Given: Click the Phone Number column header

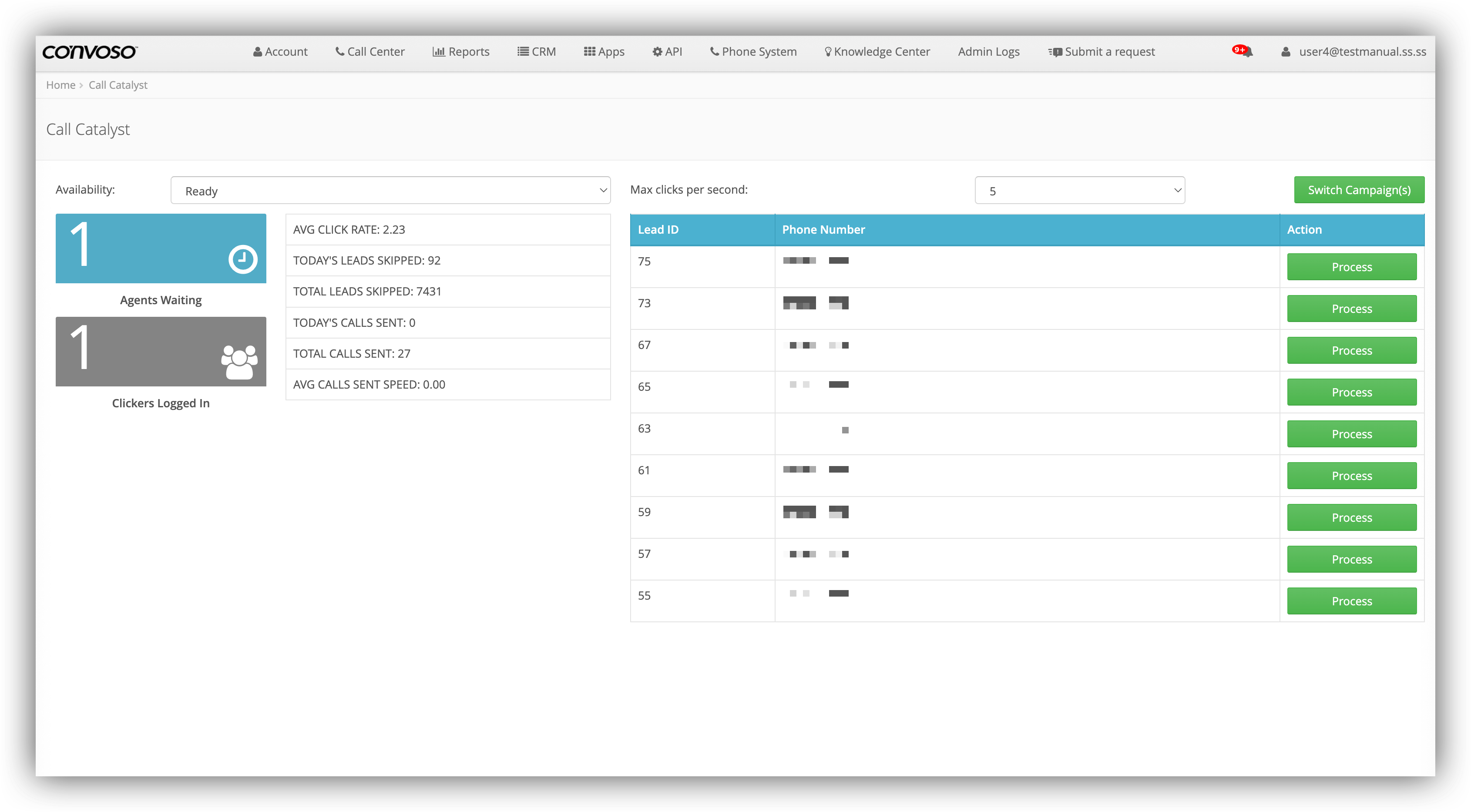Looking at the screenshot, I should click(1027, 230).
